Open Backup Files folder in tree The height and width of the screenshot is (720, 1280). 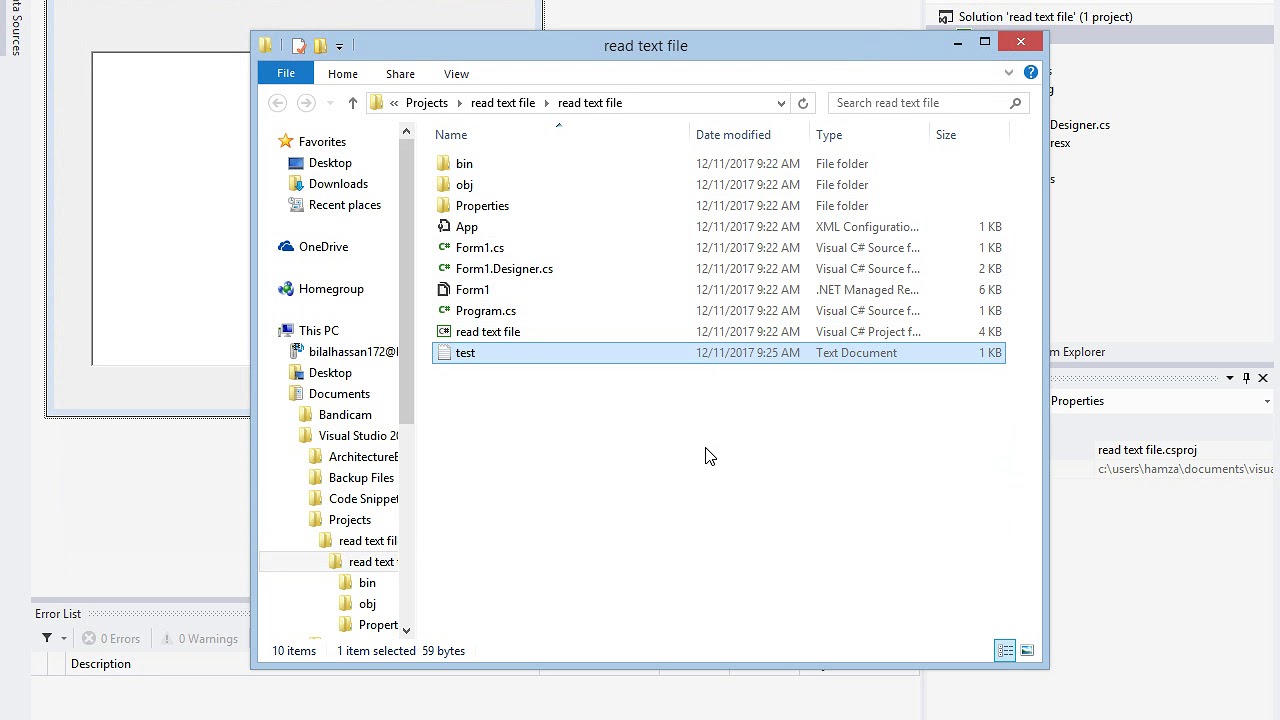(361, 478)
